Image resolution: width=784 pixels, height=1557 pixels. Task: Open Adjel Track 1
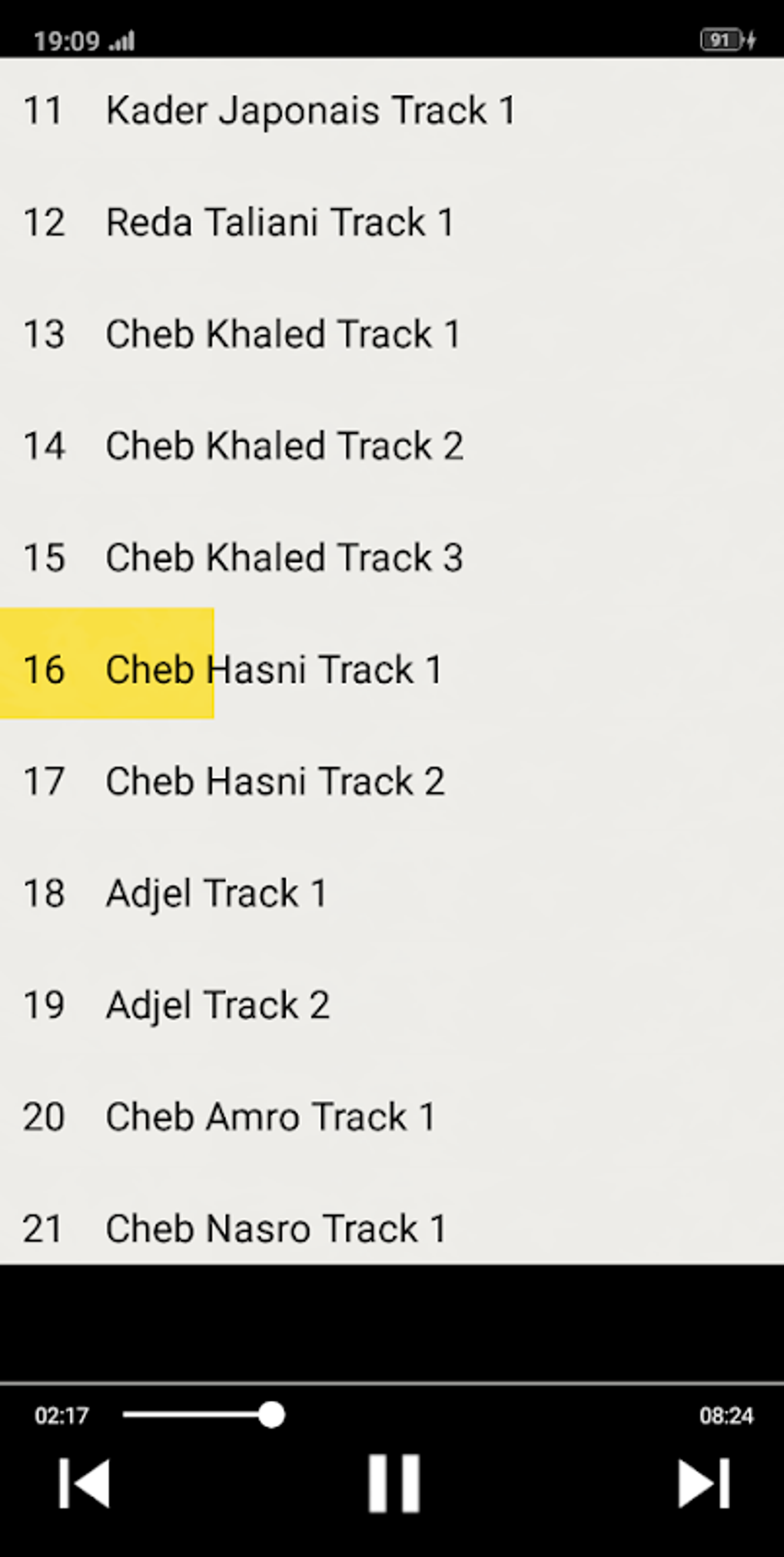(x=217, y=893)
